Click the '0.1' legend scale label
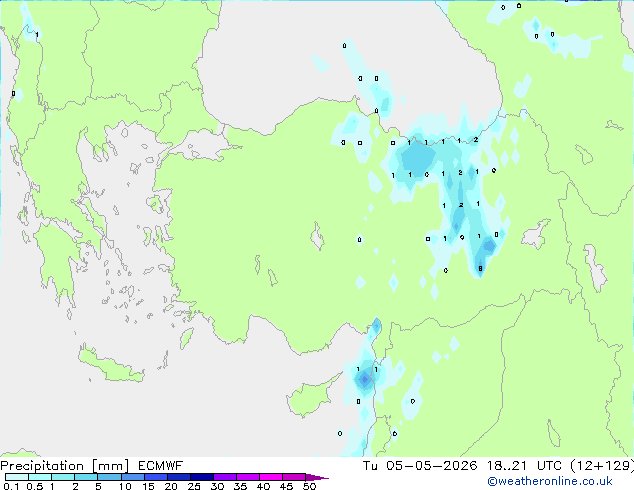This screenshot has width=634, height=490. (11, 486)
